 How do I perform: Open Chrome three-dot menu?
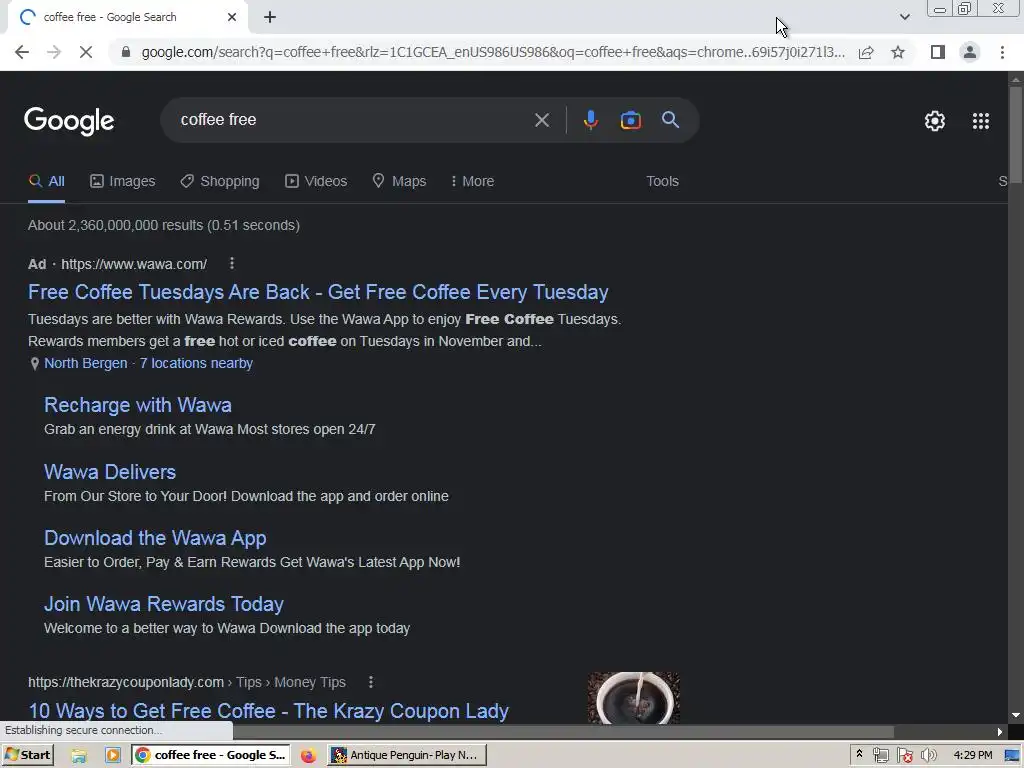pyautogui.click(x=1002, y=52)
